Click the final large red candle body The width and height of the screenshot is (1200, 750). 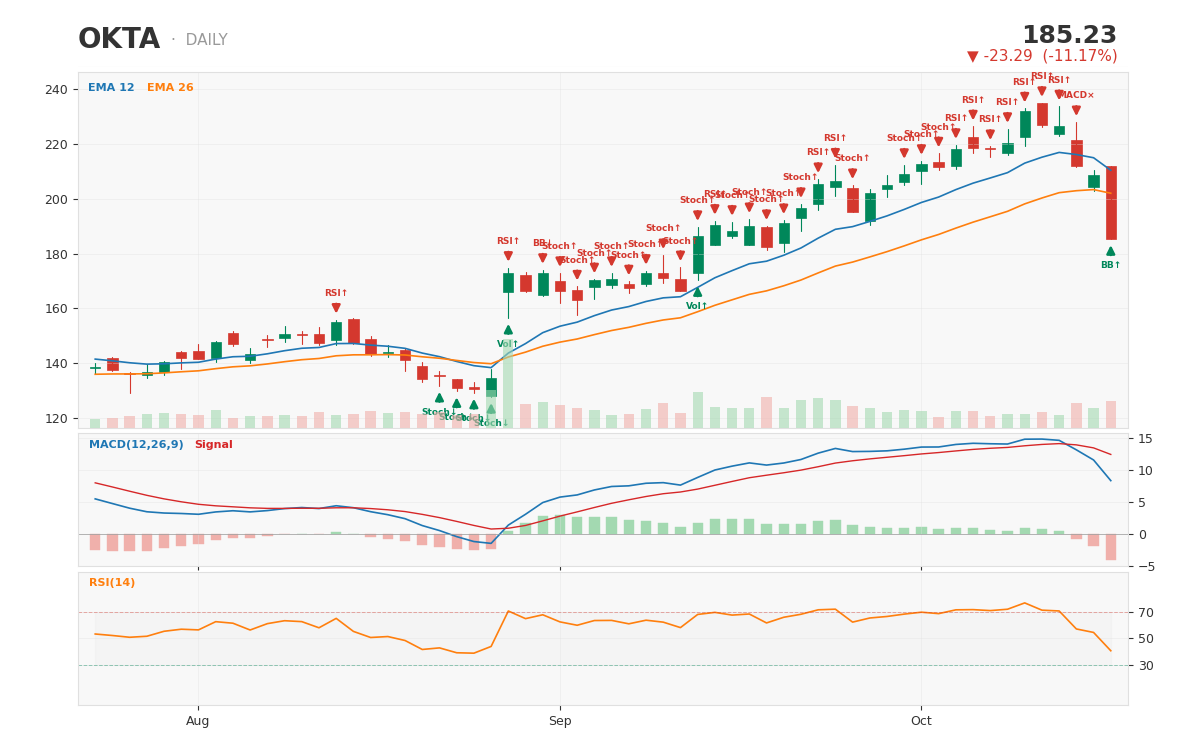[x=1111, y=203]
